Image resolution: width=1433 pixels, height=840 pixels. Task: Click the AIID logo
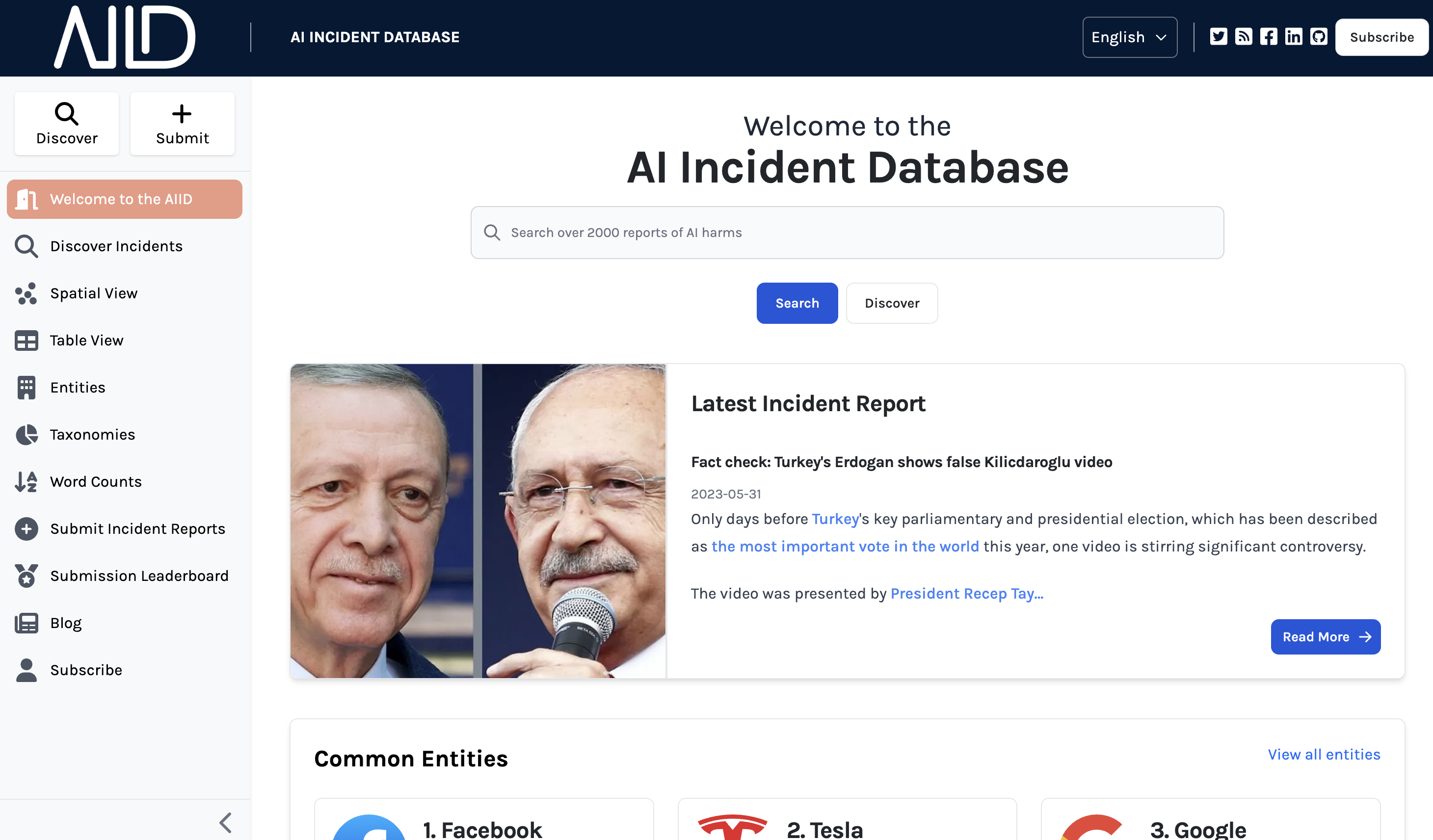tap(125, 37)
